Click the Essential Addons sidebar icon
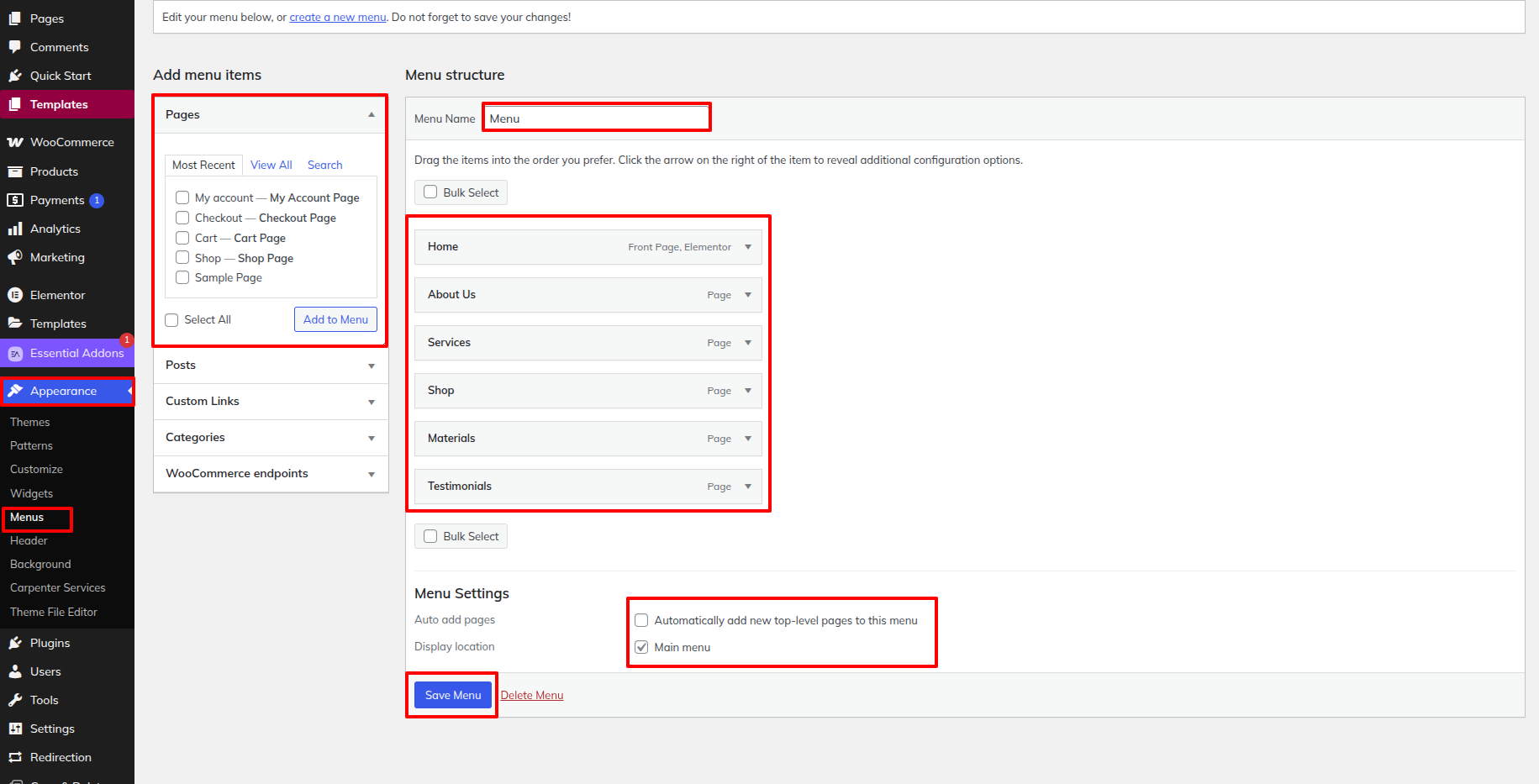Viewport: 1539px width, 784px height. [15, 354]
